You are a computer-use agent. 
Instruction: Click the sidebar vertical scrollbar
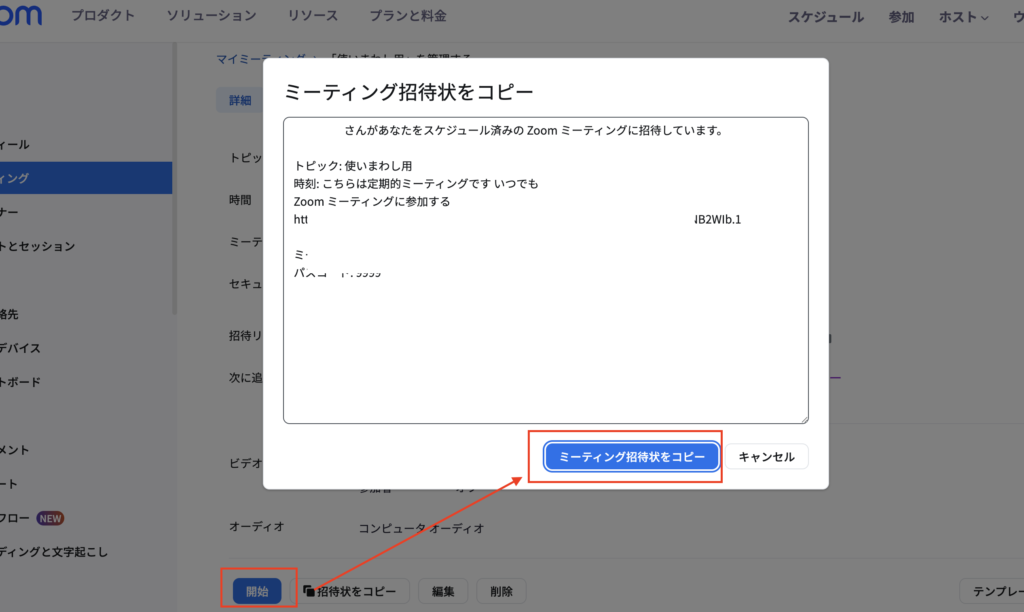click(174, 178)
